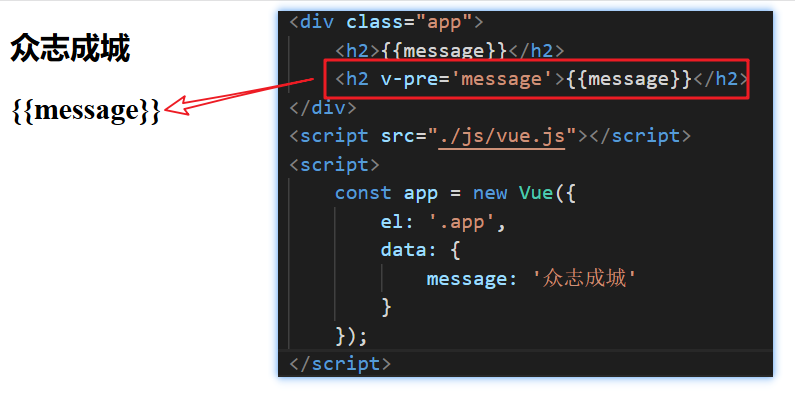Viewport: 795px width, 411px height.
Task: Click the opening <script> tag without src
Action: click(334, 165)
